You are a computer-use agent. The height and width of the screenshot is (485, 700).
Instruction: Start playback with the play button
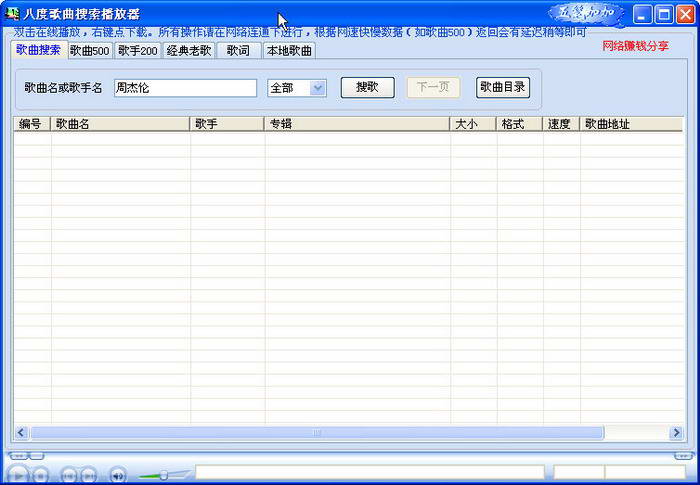[x=19, y=476]
